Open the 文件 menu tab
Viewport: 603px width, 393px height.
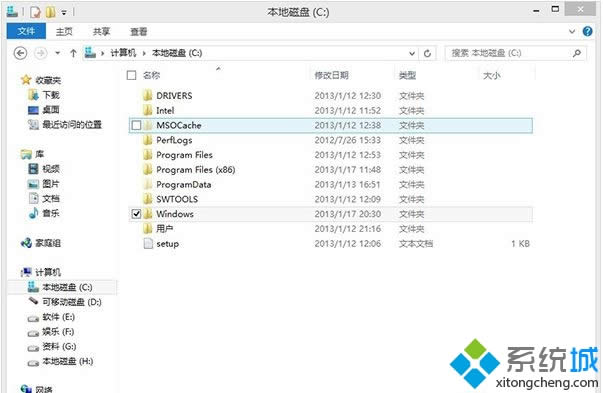pos(26,31)
